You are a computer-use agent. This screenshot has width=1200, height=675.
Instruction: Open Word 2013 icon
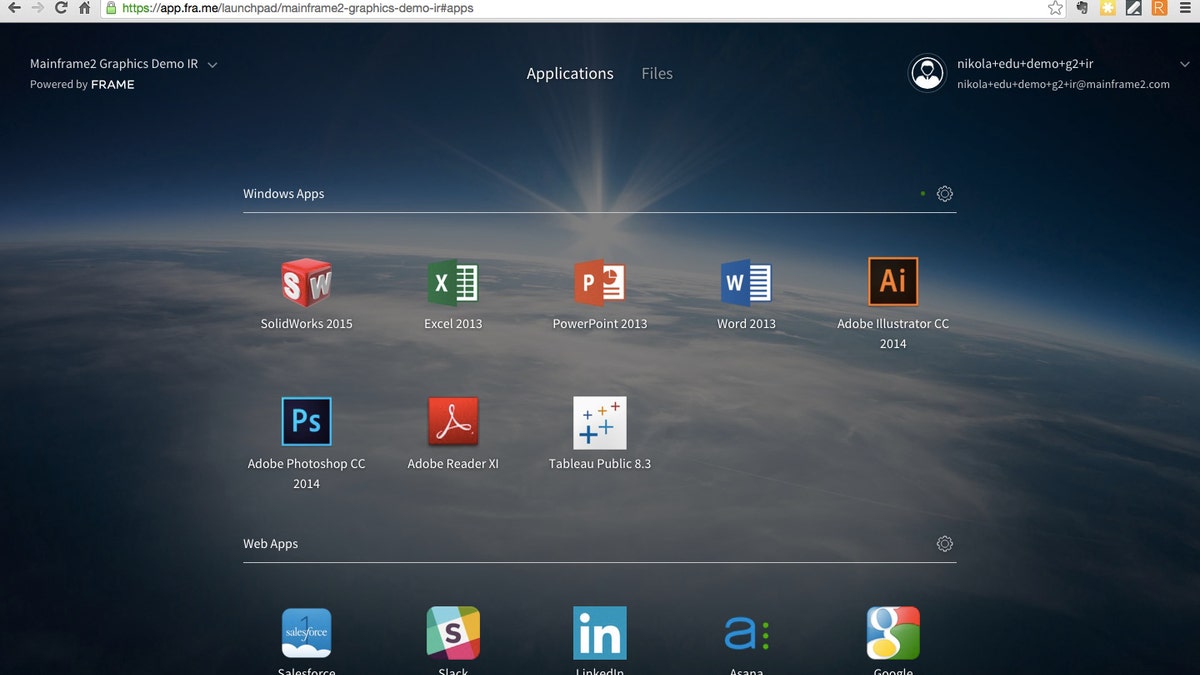click(x=746, y=282)
